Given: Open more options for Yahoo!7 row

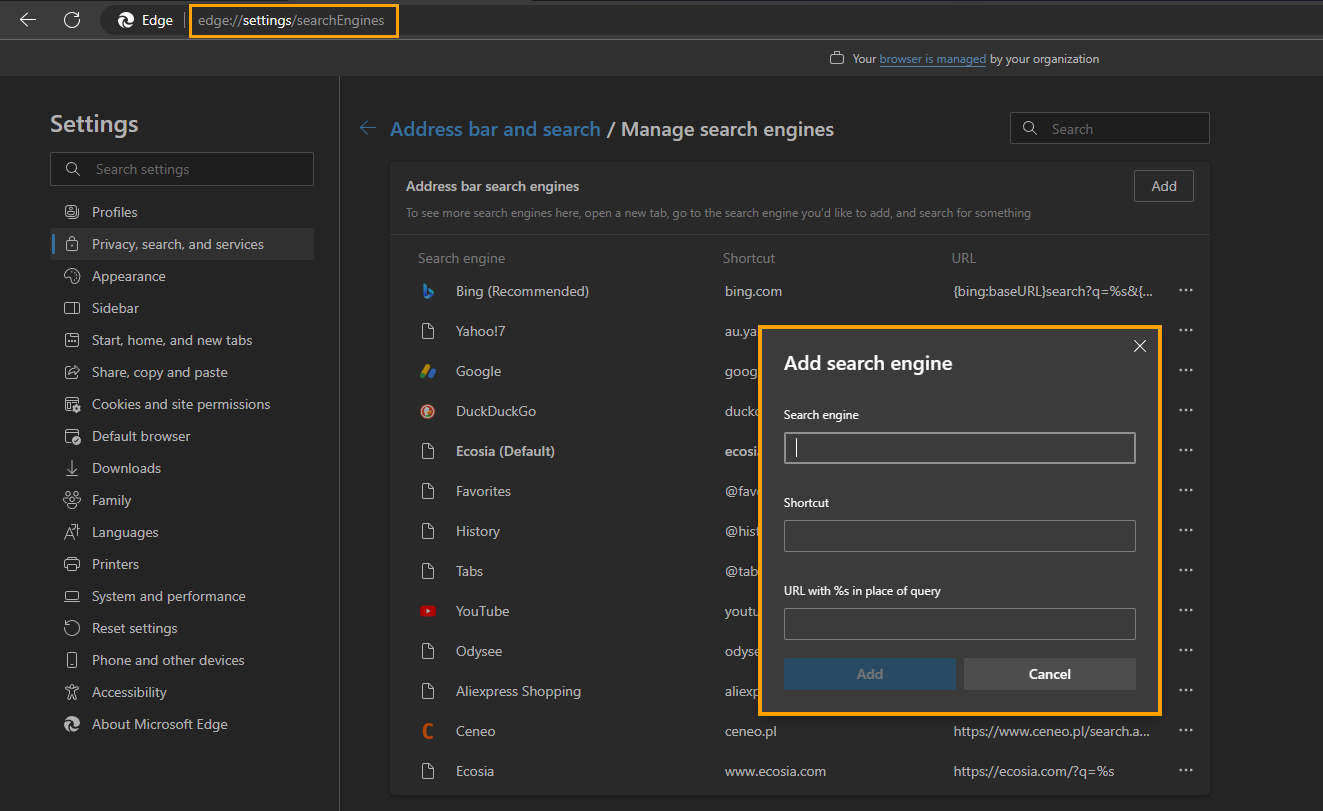Looking at the screenshot, I should (1186, 331).
